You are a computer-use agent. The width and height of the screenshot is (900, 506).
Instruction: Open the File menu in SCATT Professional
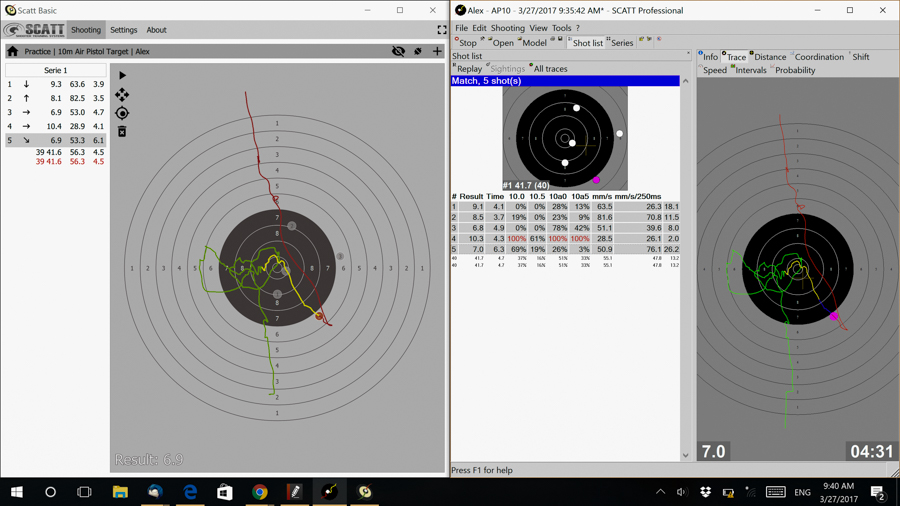click(x=461, y=28)
